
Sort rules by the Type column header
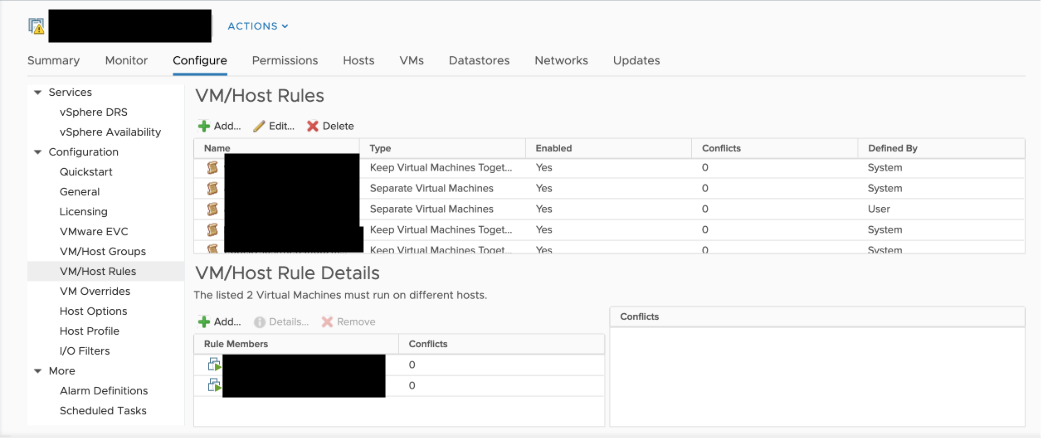point(380,148)
